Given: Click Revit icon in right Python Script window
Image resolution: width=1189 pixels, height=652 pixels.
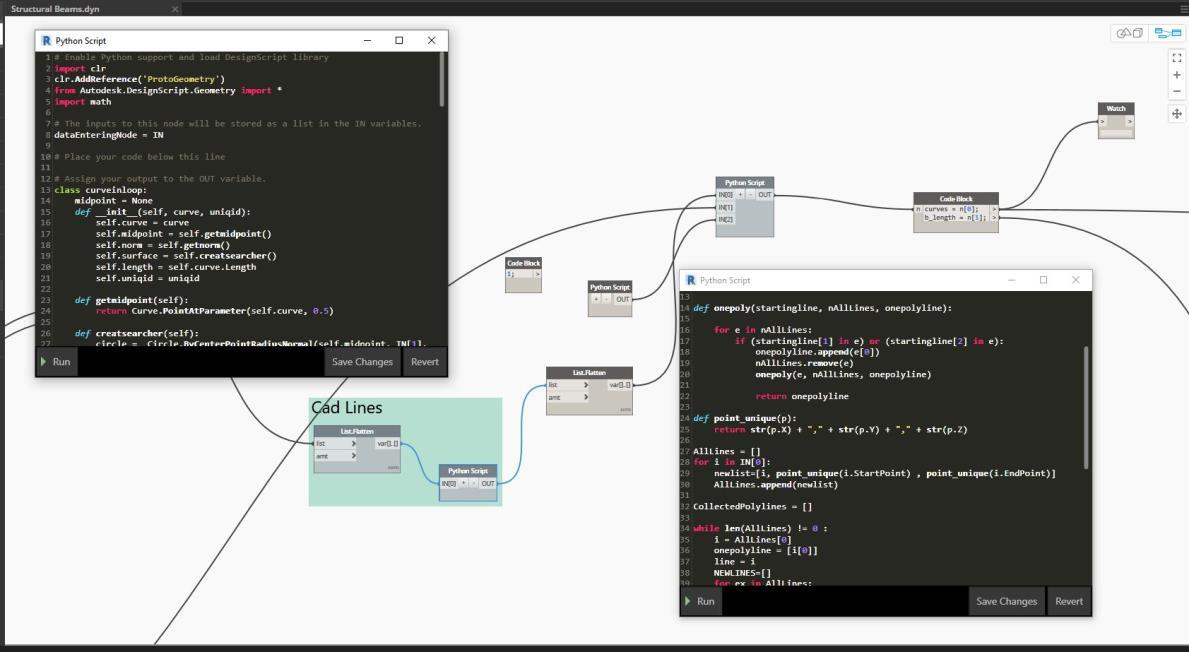Looking at the screenshot, I should 691,281.
